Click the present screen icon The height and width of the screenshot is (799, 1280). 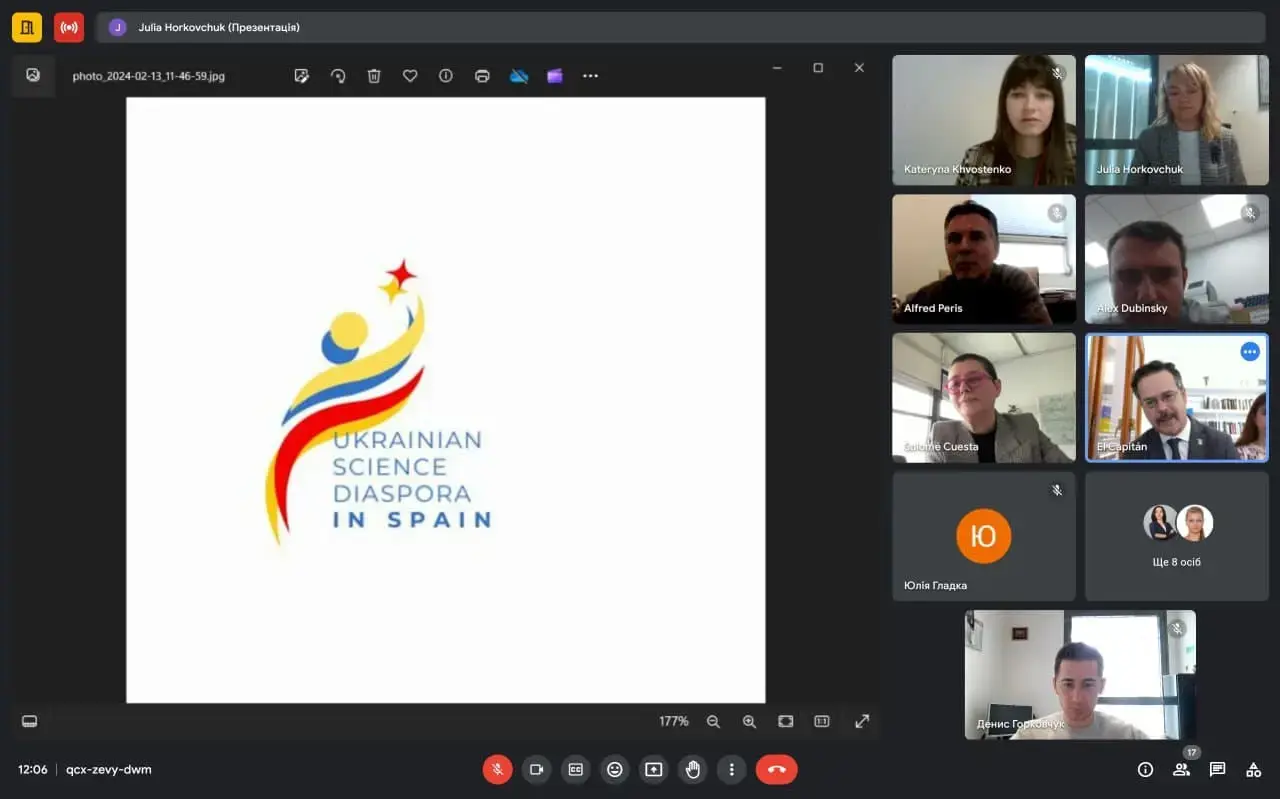coord(653,769)
